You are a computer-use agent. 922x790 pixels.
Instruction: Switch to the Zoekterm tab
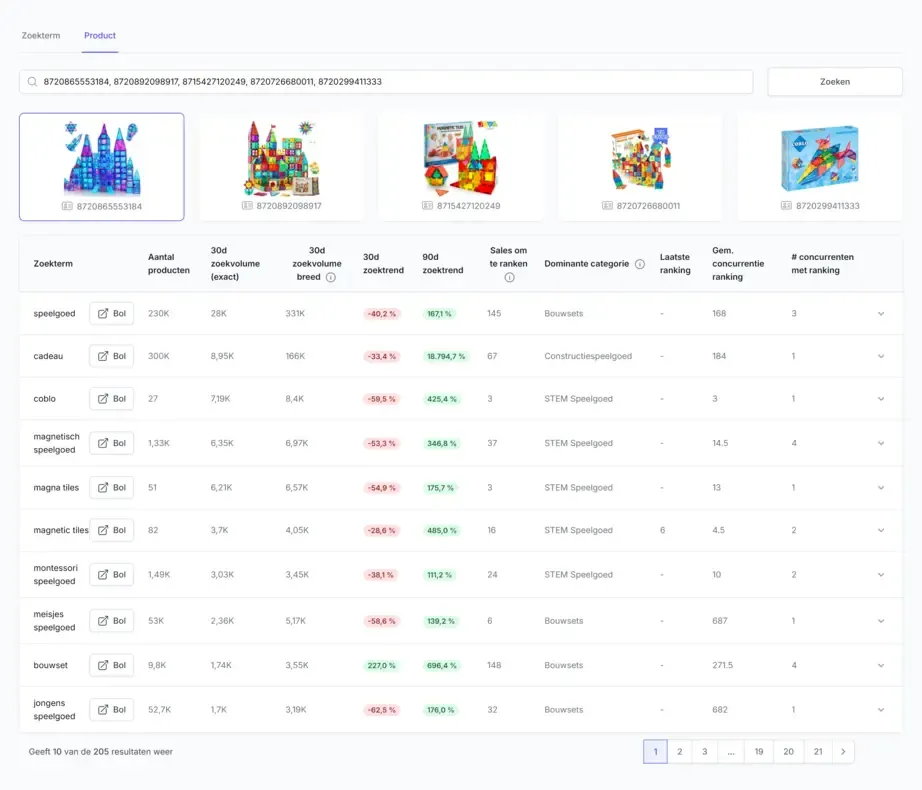point(41,35)
